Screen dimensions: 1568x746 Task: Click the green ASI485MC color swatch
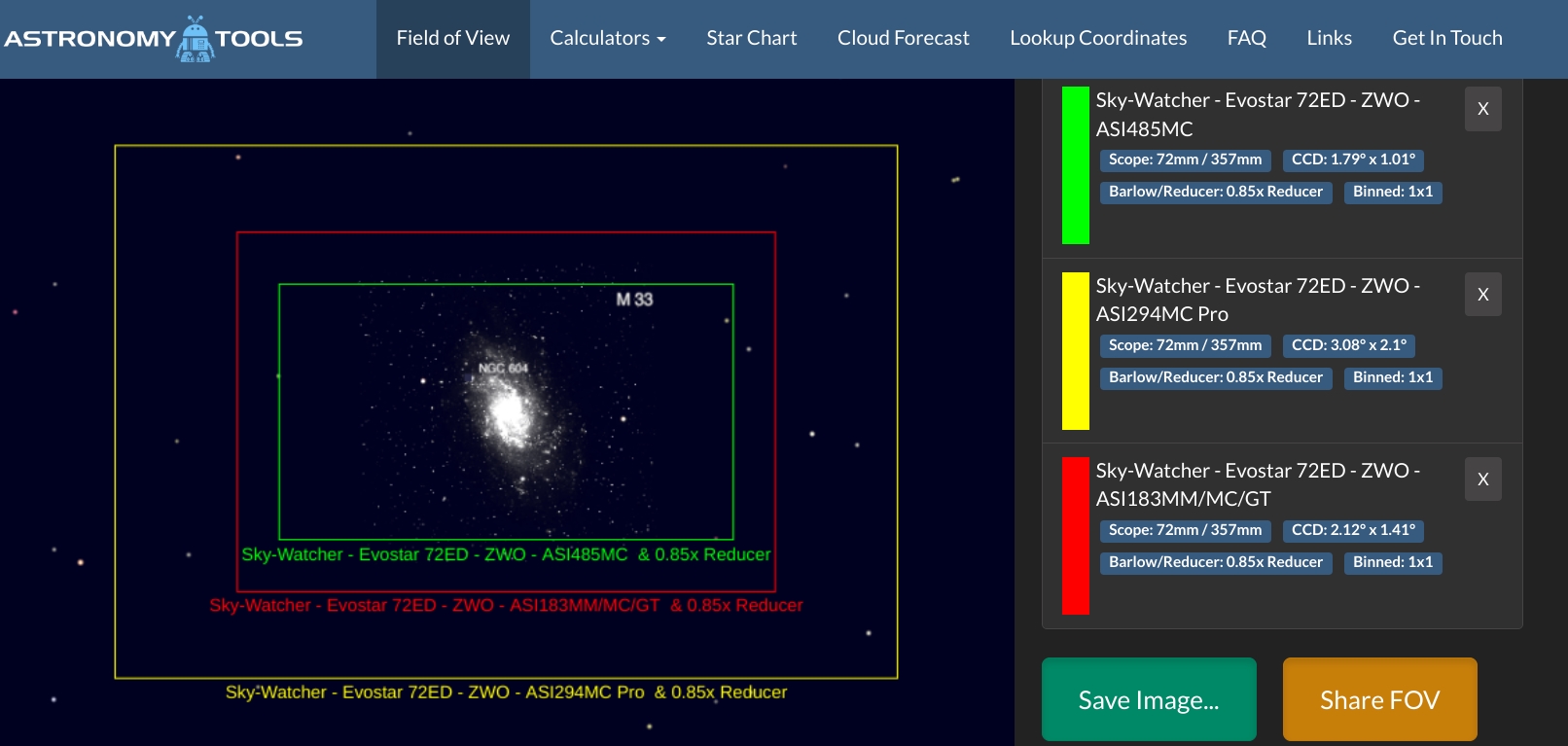tap(1075, 165)
